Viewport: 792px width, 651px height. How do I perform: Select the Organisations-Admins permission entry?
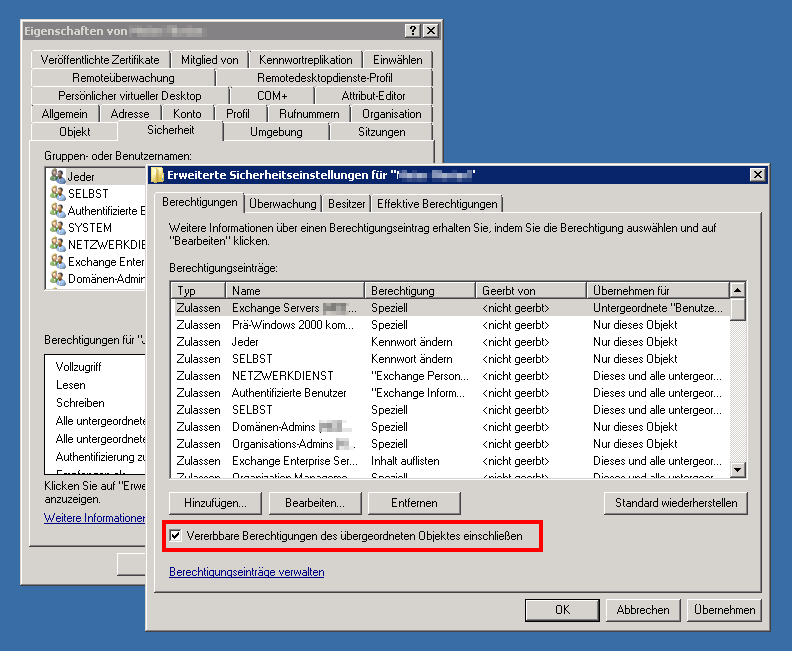(452, 444)
